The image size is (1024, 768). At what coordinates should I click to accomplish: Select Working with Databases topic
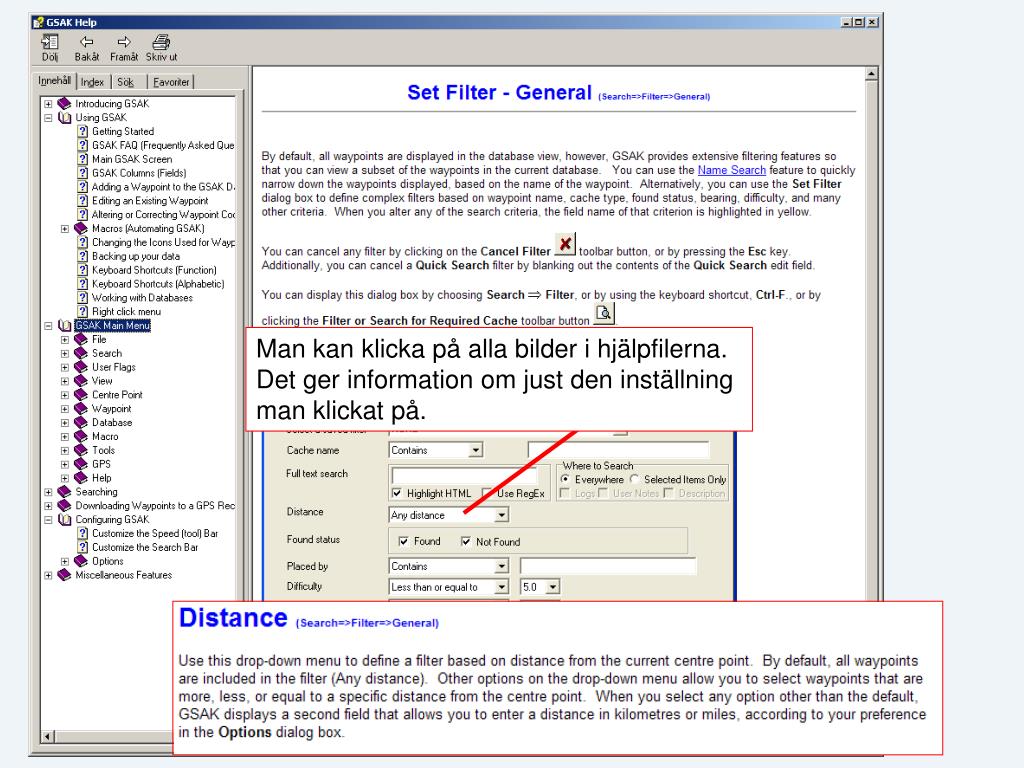(142, 298)
